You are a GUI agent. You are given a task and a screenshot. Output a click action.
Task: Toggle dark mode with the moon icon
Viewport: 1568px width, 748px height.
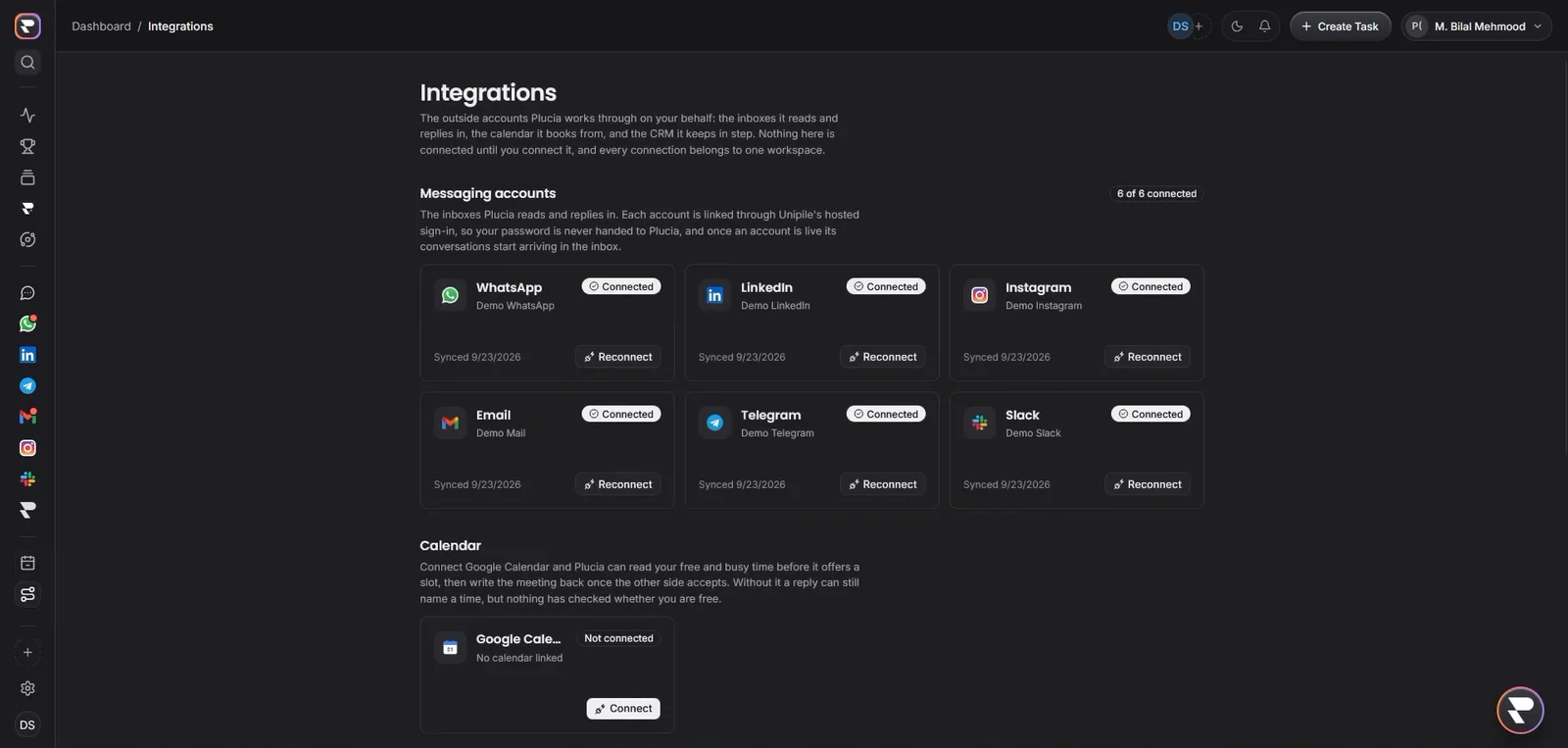coord(1237,26)
